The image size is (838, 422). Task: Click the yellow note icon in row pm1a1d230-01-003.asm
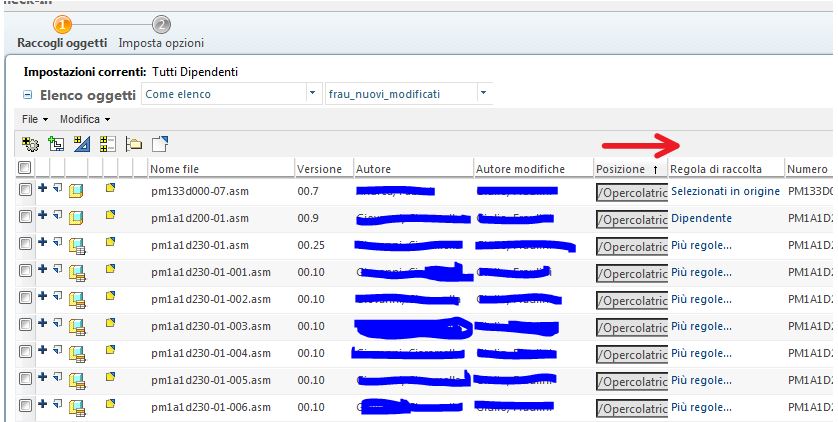pyautogui.click(x=110, y=323)
